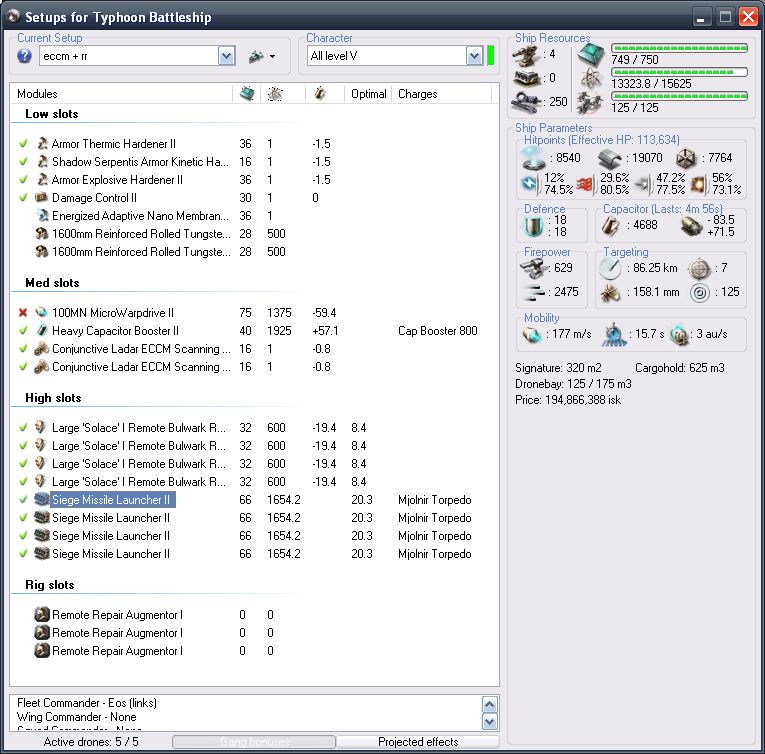Click the capacitor capacity 4688 icon

(x=610, y=225)
